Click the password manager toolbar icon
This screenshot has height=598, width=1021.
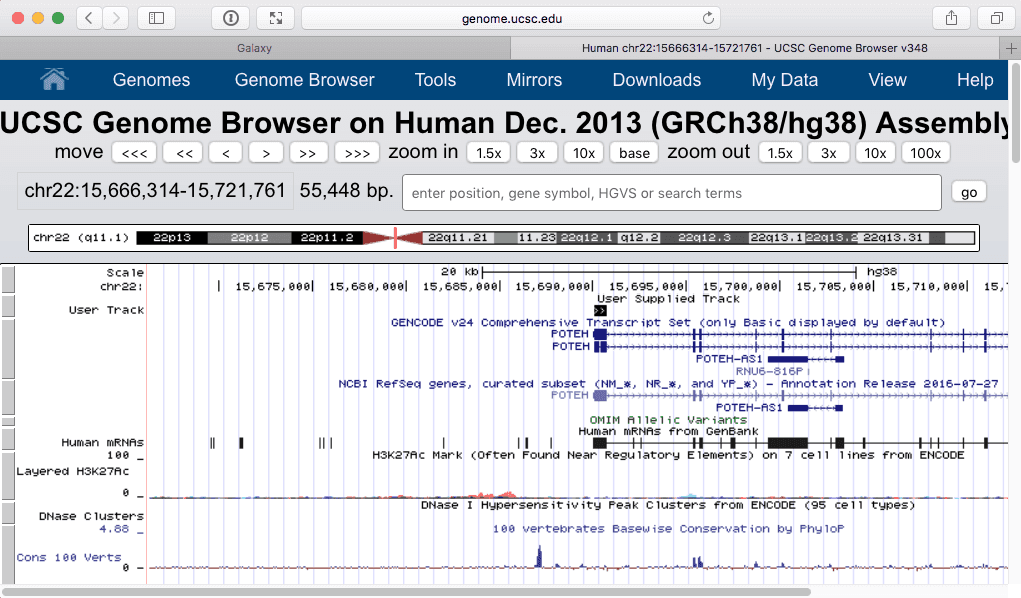[x=231, y=18]
